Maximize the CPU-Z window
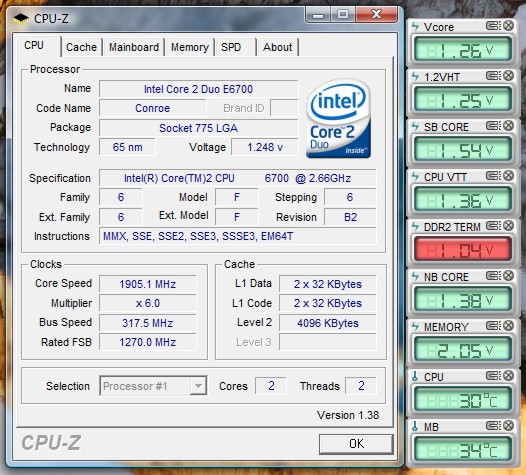 point(343,15)
